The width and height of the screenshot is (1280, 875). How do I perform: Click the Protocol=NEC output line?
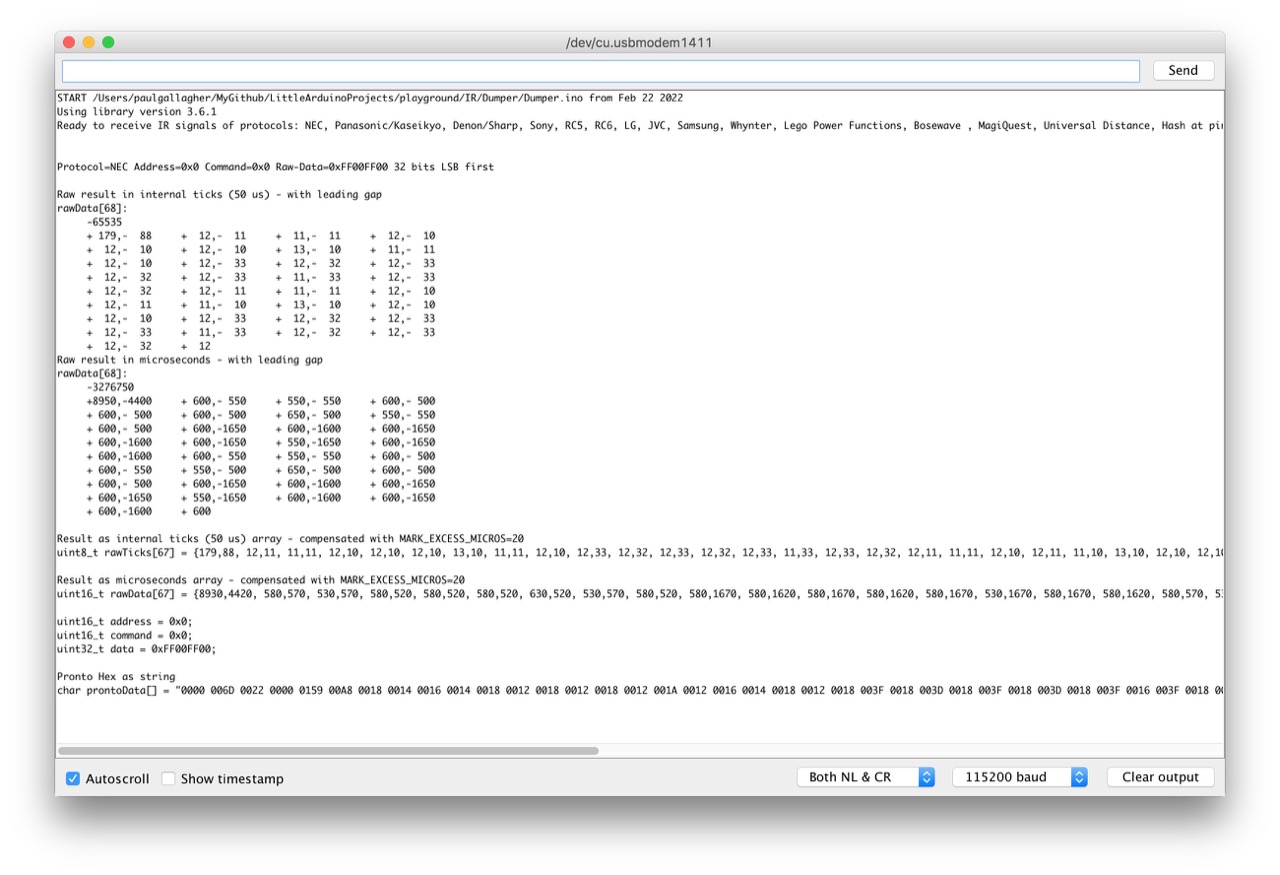pyautogui.click(x=275, y=167)
